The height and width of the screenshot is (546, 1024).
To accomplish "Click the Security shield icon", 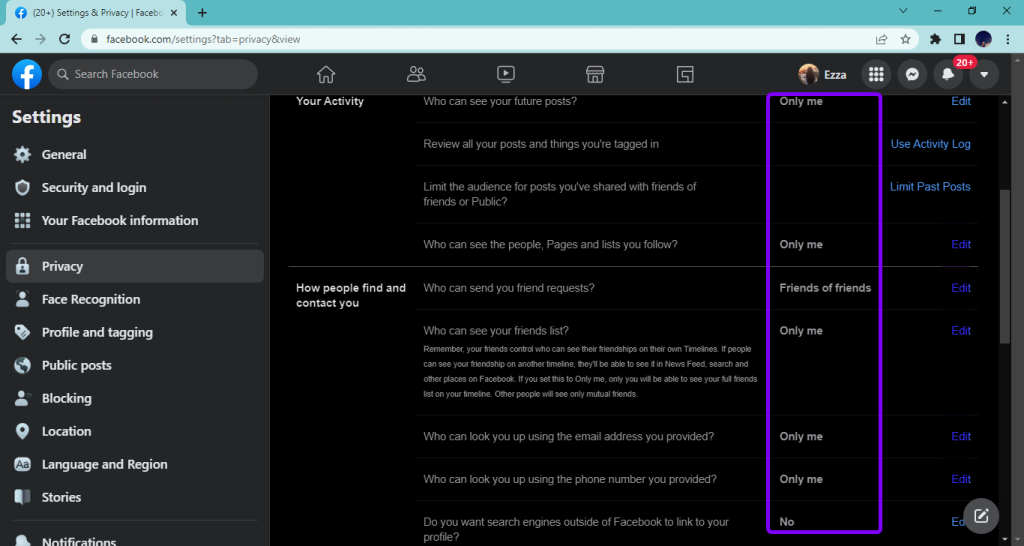I will pyautogui.click(x=23, y=187).
